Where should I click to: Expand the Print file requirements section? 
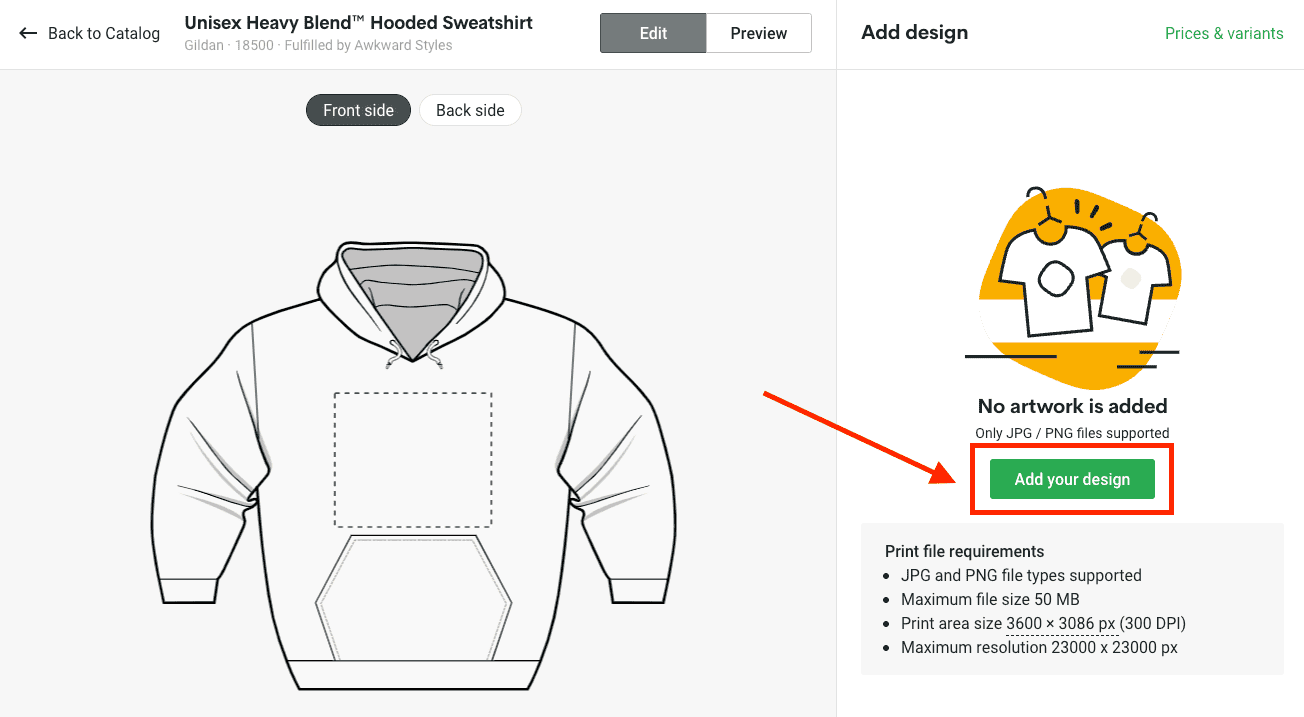(964, 551)
